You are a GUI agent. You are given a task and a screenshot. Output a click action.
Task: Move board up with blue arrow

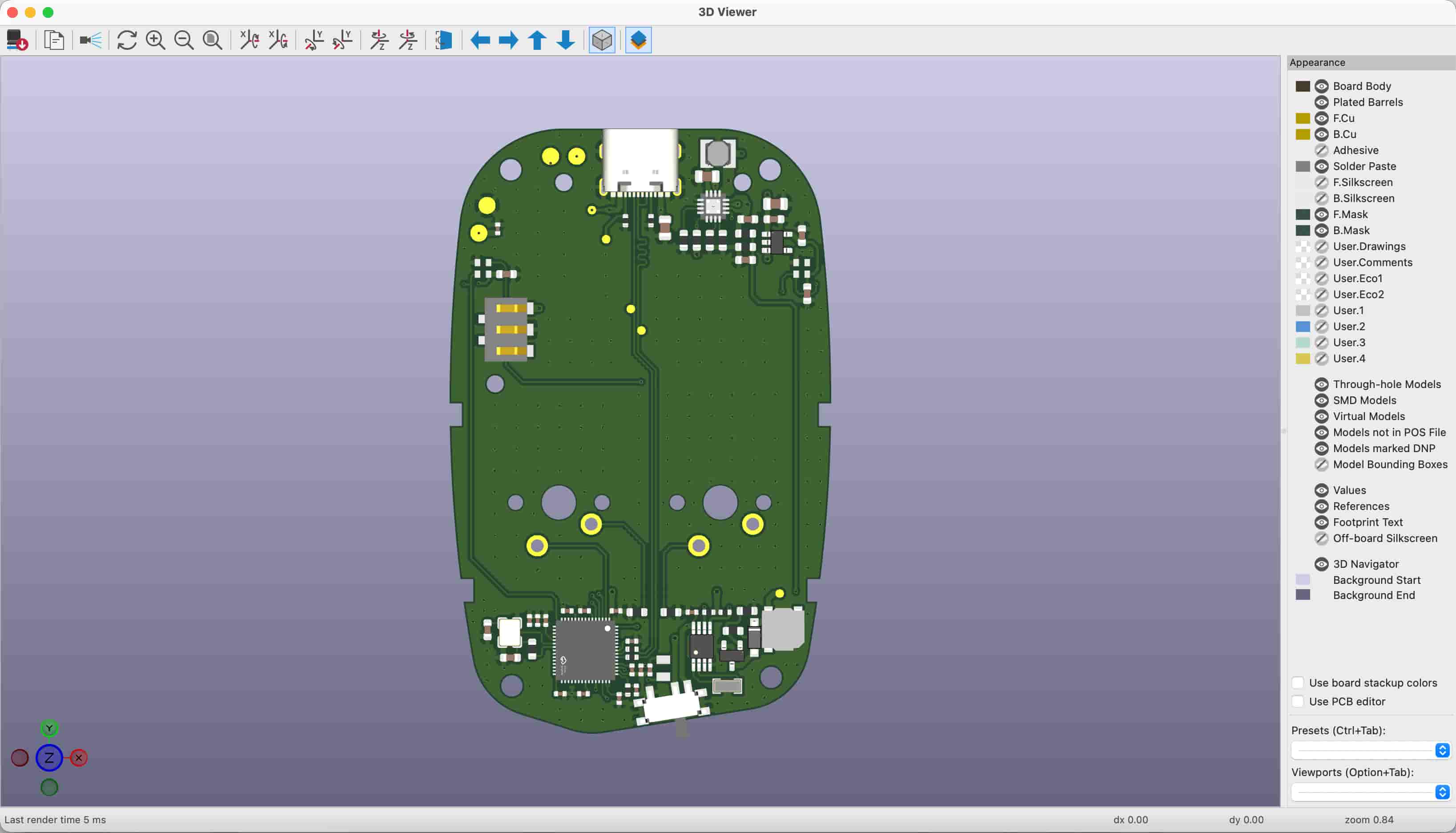pos(537,40)
